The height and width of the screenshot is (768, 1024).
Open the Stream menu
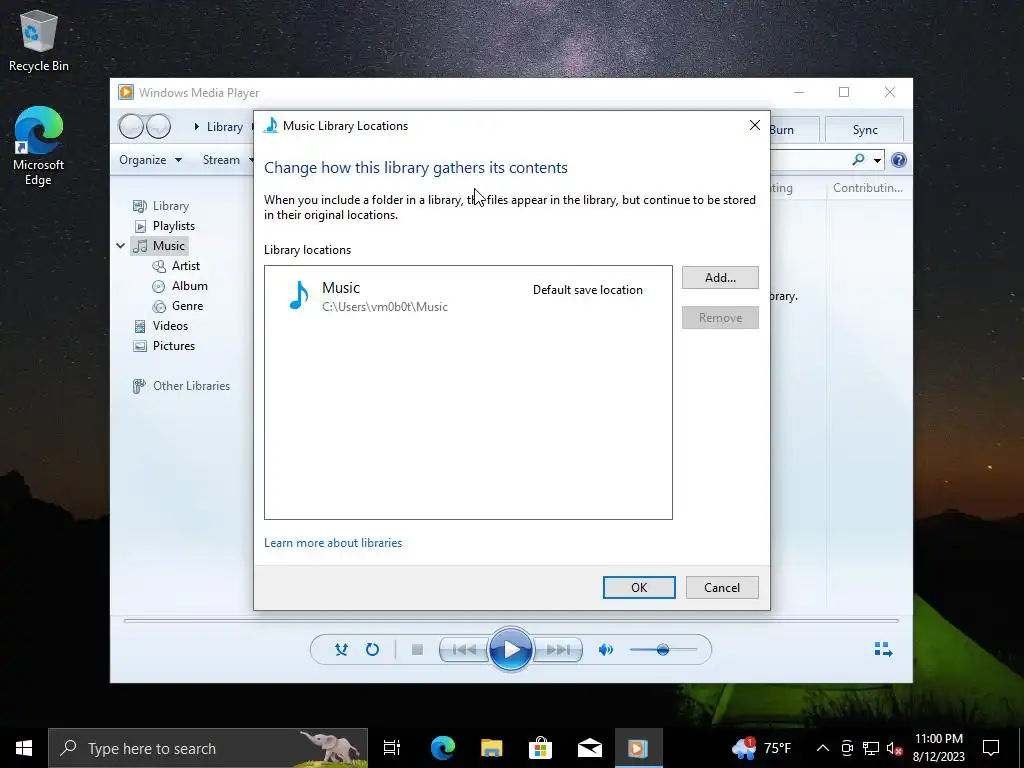227,160
